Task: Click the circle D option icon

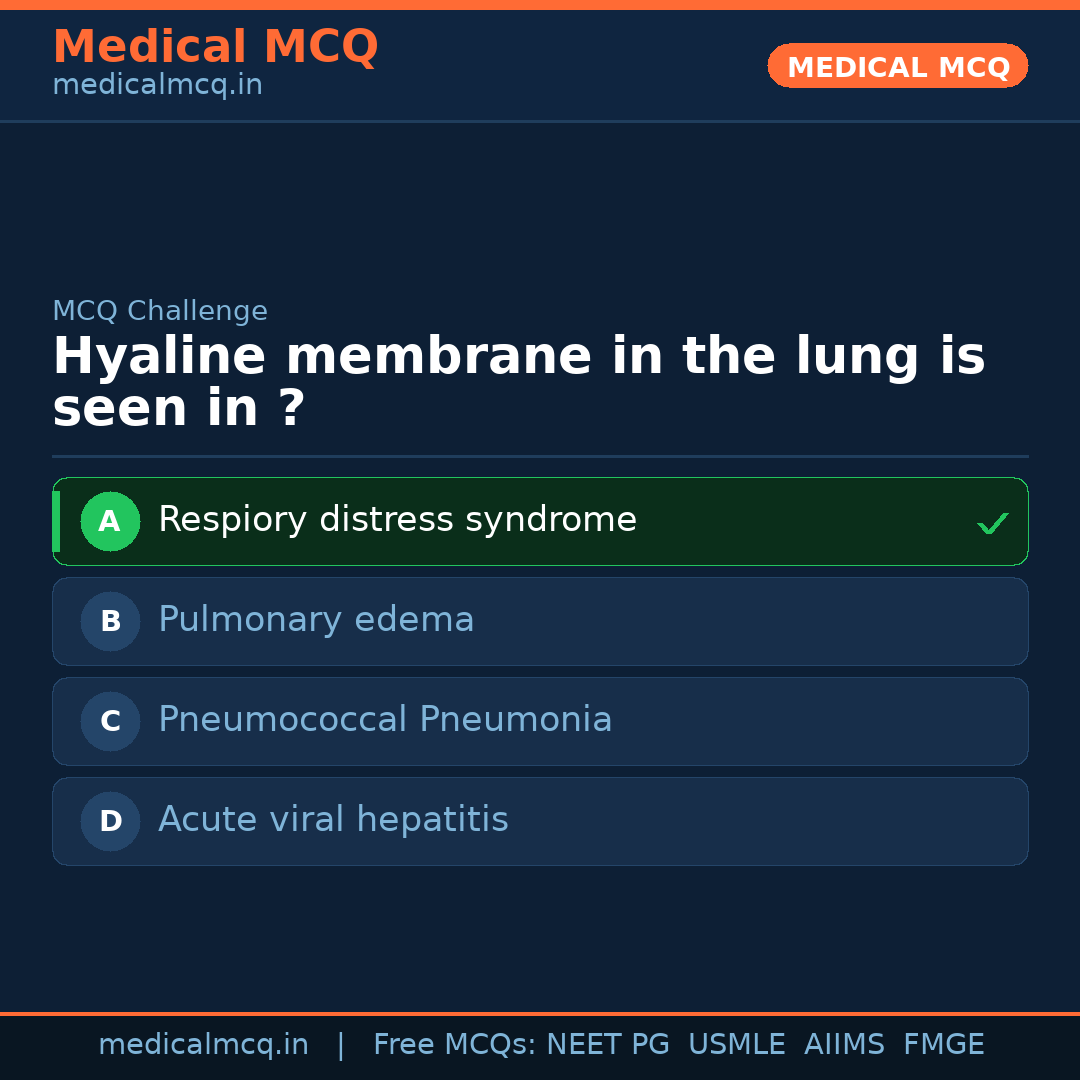Action: (110, 821)
